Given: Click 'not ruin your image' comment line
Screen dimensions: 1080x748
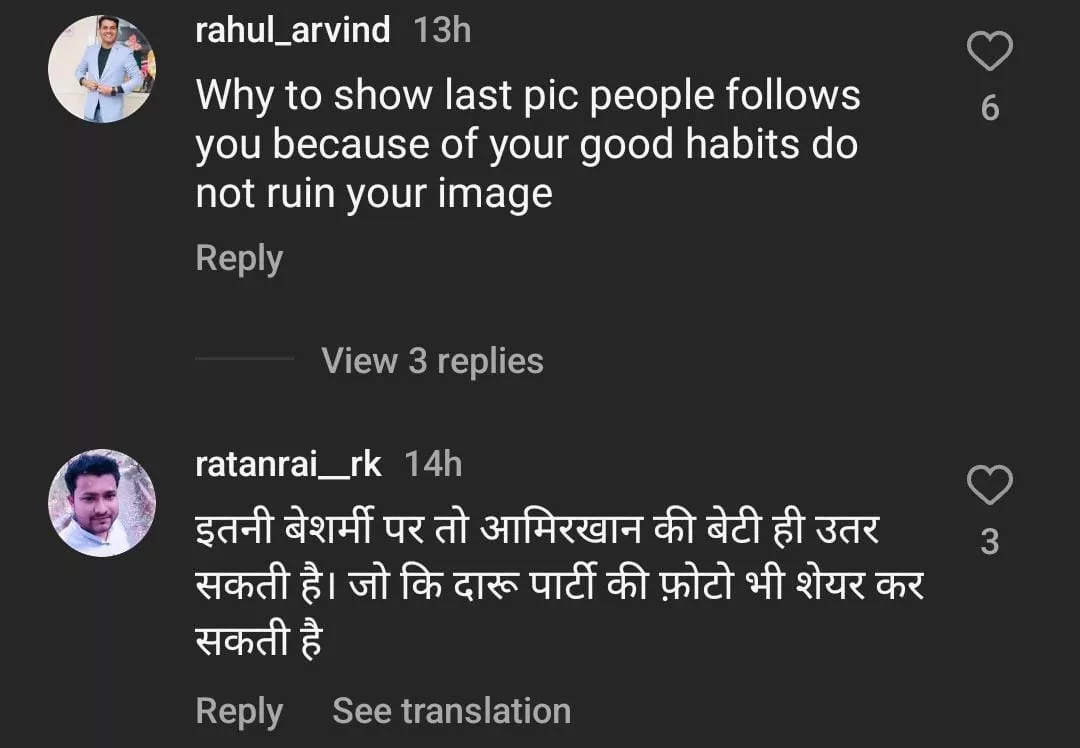Looking at the screenshot, I should point(374,193).
